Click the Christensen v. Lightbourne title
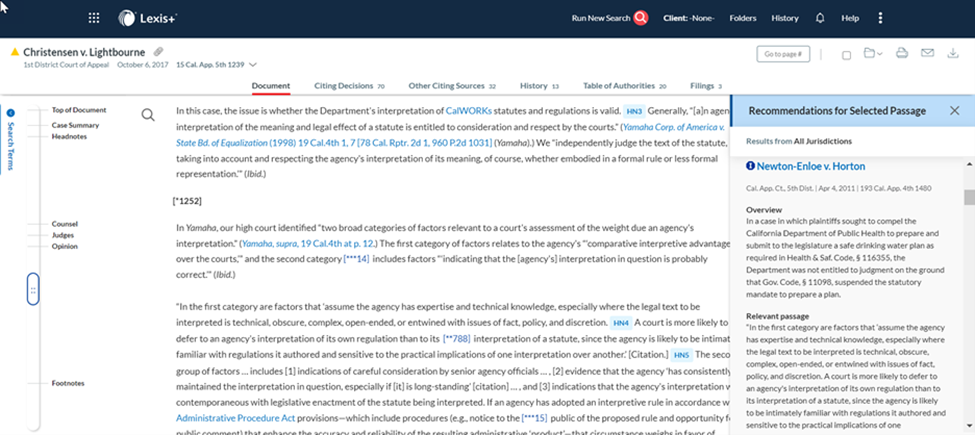 pyautogui.click(x=84, y=52)
